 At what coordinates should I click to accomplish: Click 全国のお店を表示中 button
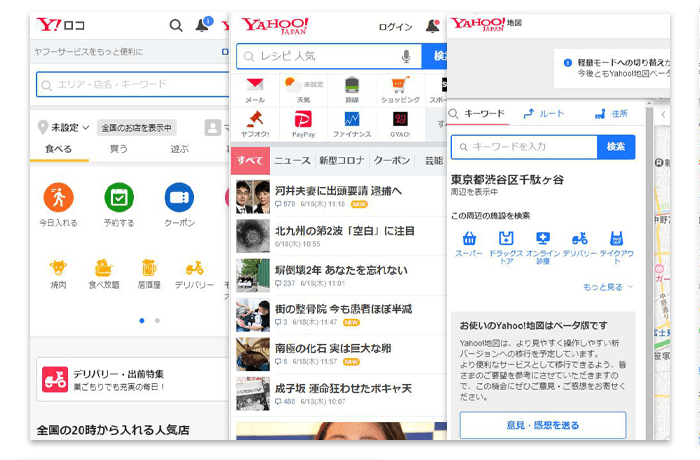[x=136, y=128]
